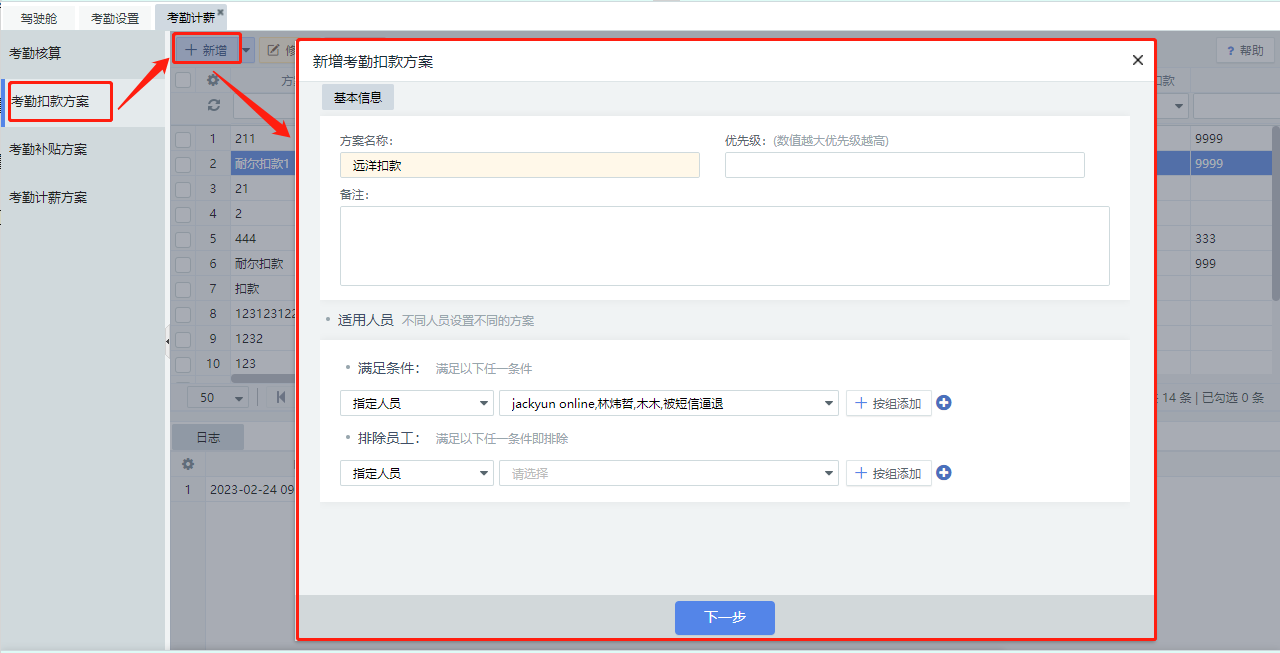
Task: Close the 新增考勤扣款方案 dialog
Action: (x=1137, y=60)
